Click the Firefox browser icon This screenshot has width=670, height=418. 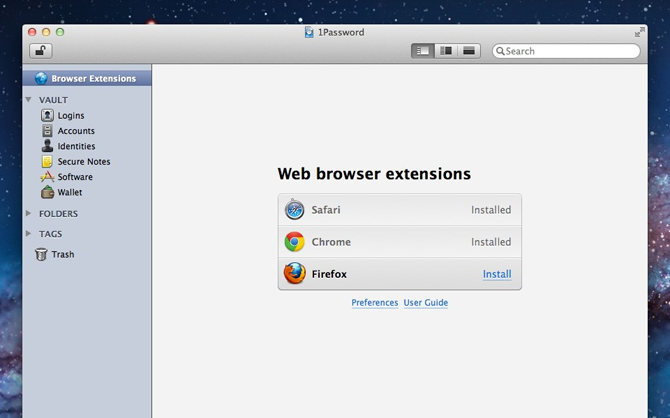click(x=295, y=274)
